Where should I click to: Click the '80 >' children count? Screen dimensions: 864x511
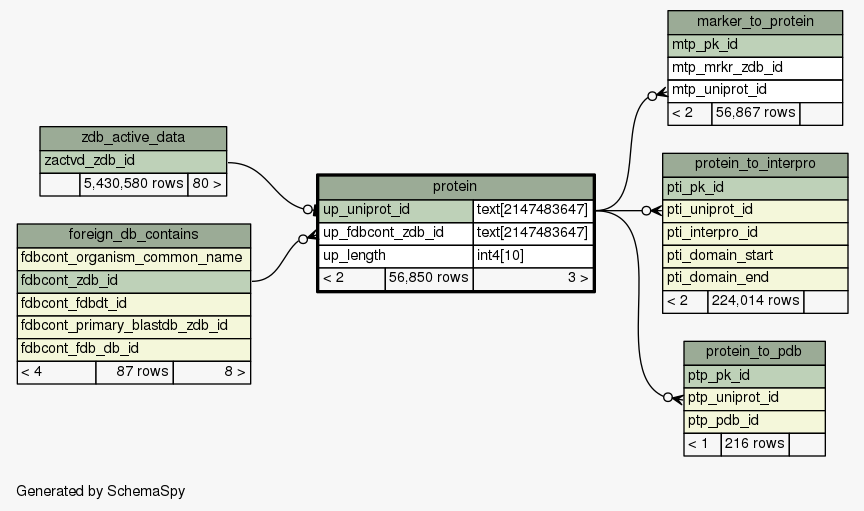pos(207,184)
